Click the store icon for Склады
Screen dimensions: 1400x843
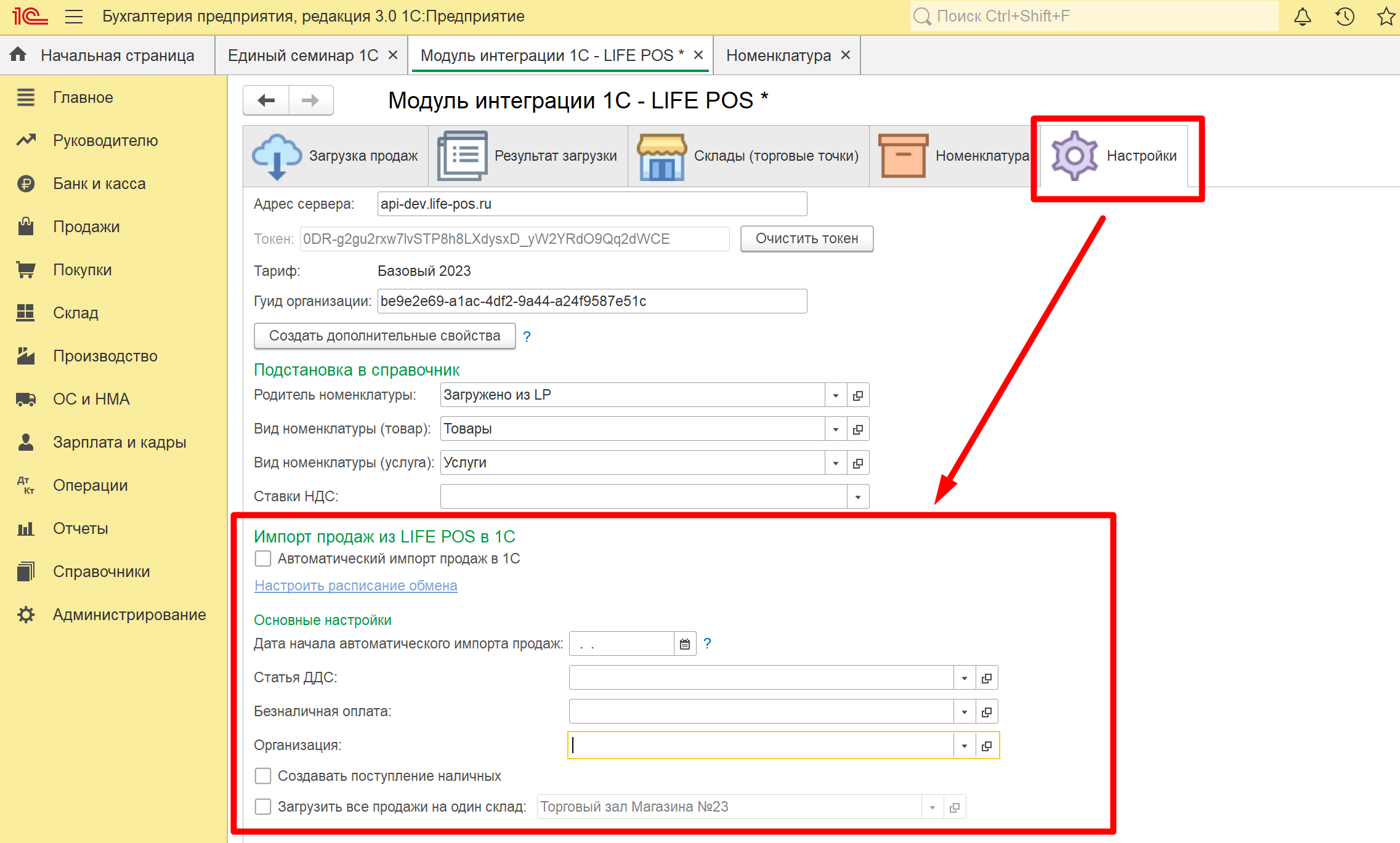(662, 156)
